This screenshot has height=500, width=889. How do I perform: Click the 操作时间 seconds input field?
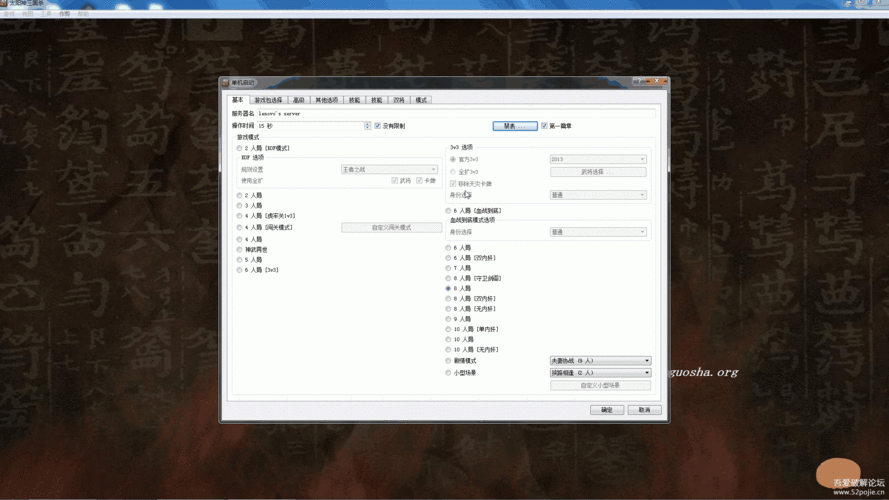(310, 126)
